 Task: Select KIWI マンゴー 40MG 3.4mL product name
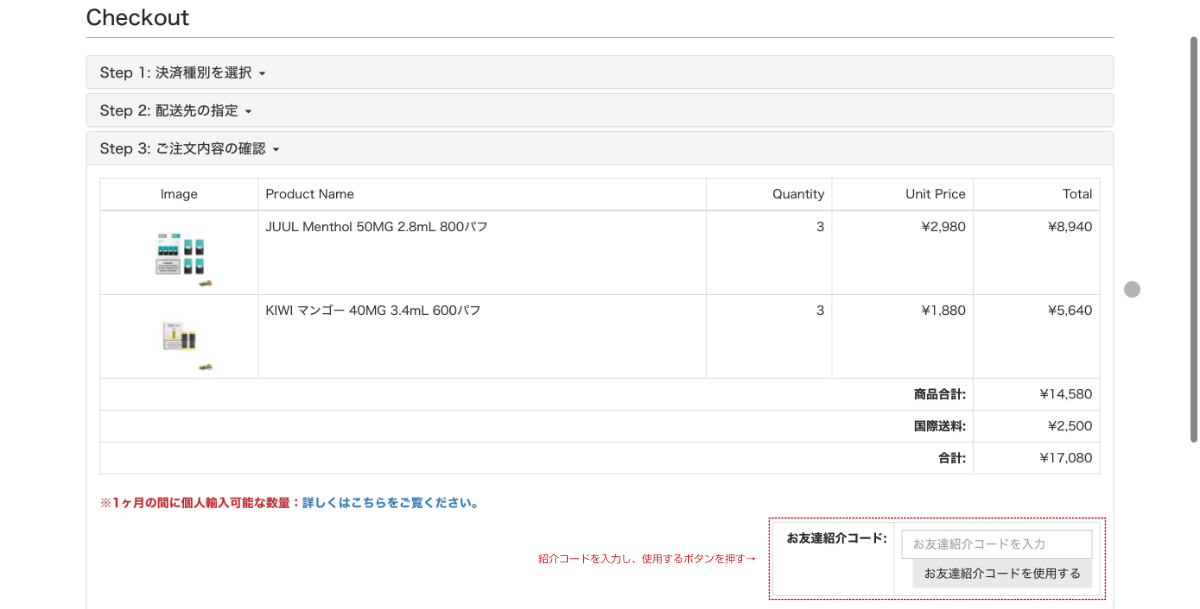(373, 311)
